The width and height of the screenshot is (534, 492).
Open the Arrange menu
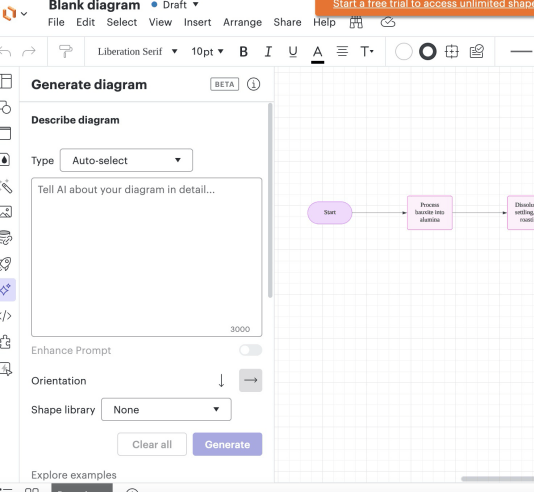242,22
